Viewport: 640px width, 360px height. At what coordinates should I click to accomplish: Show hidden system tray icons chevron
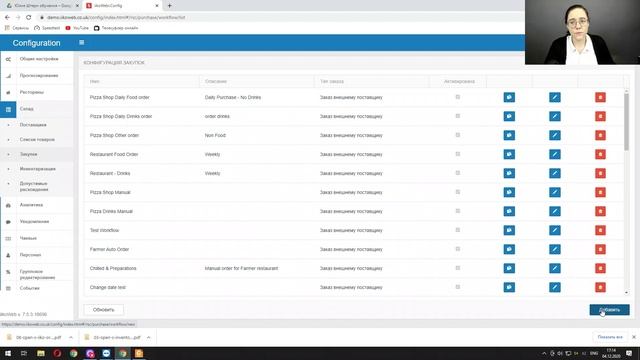tap(544, 353)
